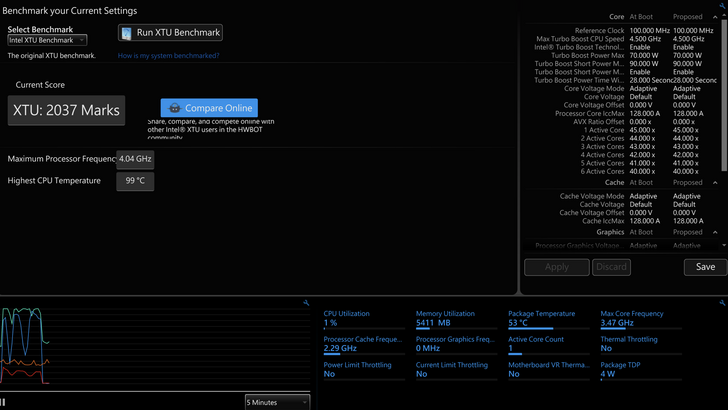Collapse the Cache settings section
728x410 pixels.
point(714,183)
